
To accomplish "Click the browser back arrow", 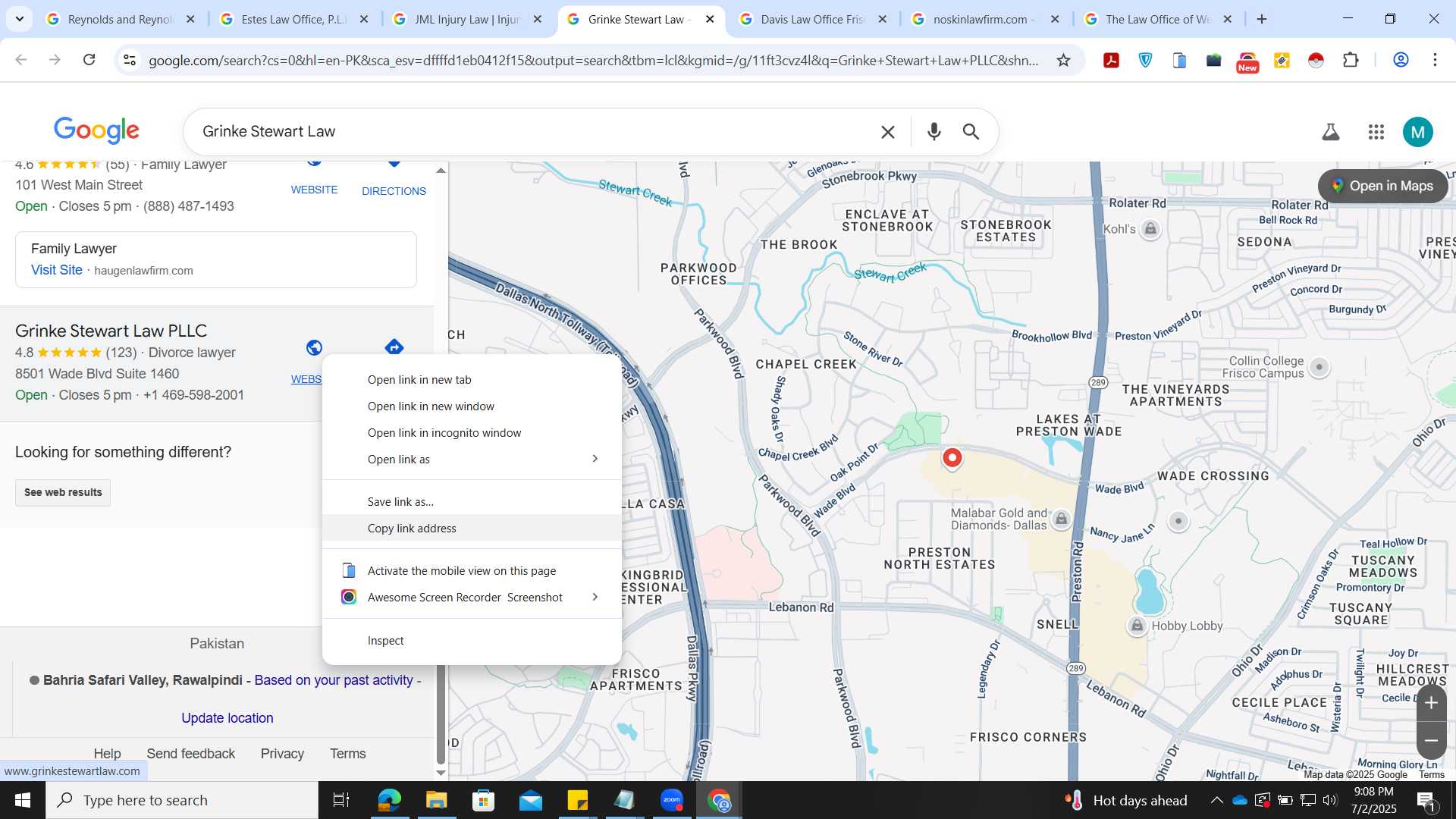I will point(21,60).
